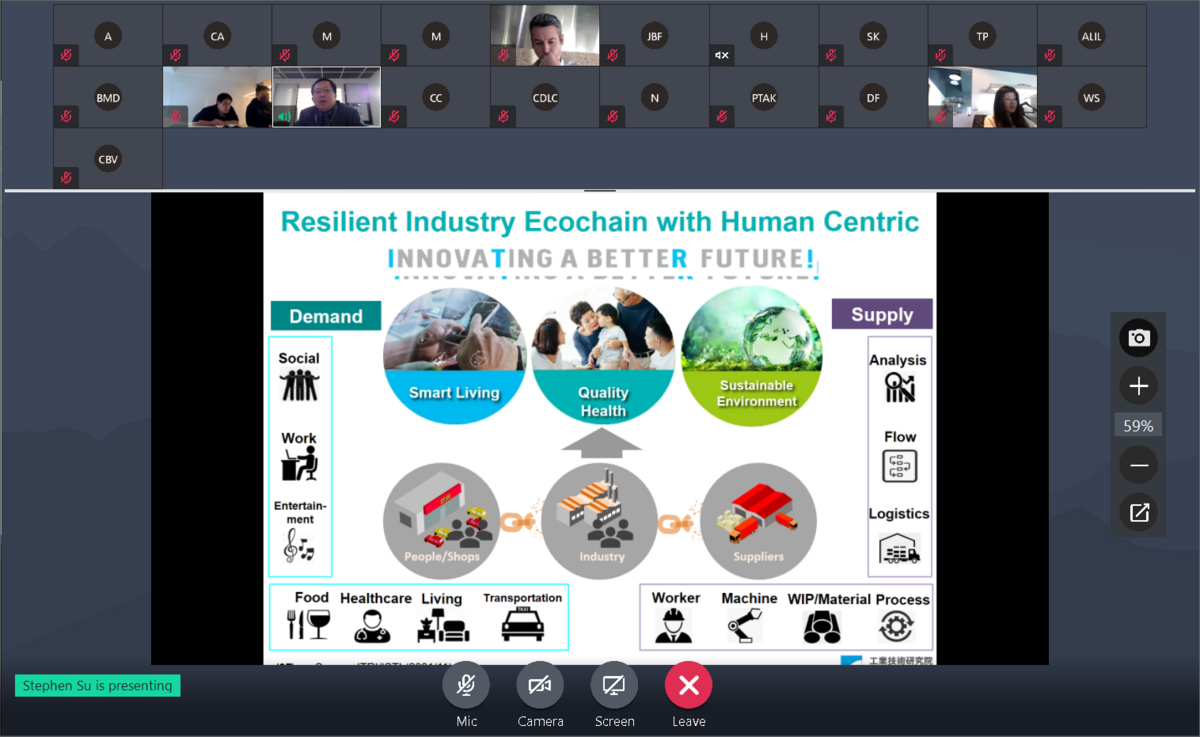Image resolution: width=1200 pixels, height=737 pixels.
Task: Select participant tile ALIL
Action: click(x=1091, y=36)
